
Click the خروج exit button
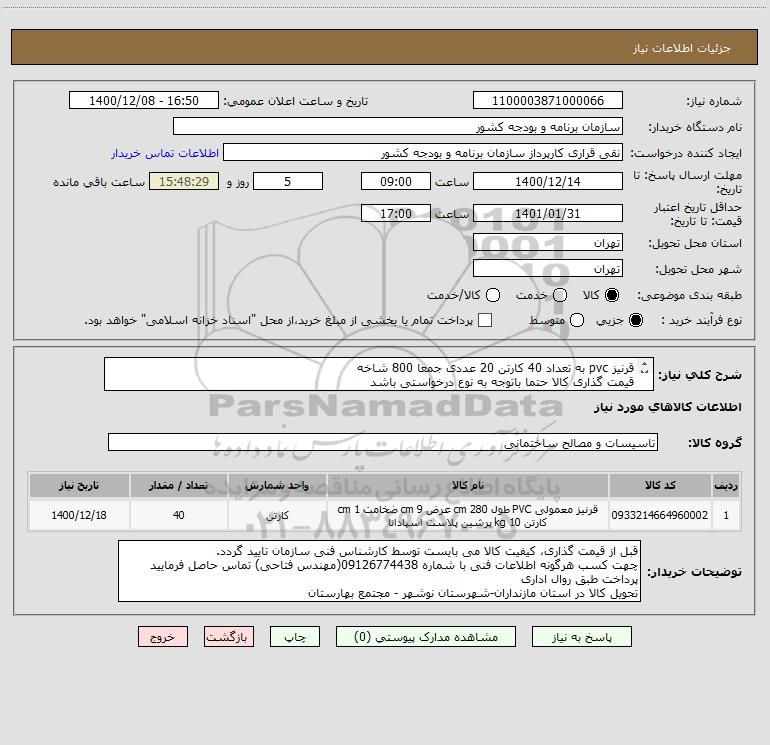pyautogui.click(x=163, y=637)
